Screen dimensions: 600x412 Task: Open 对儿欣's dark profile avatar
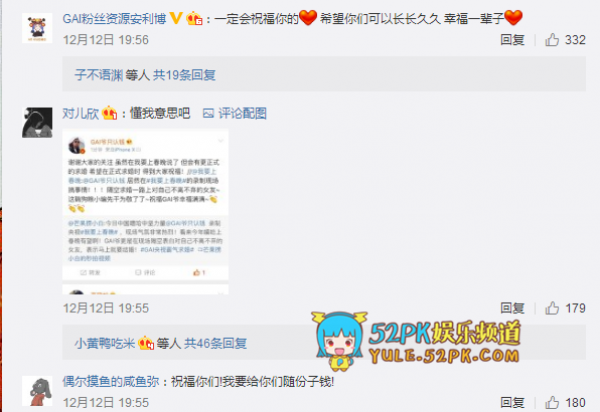pos(37,122)
